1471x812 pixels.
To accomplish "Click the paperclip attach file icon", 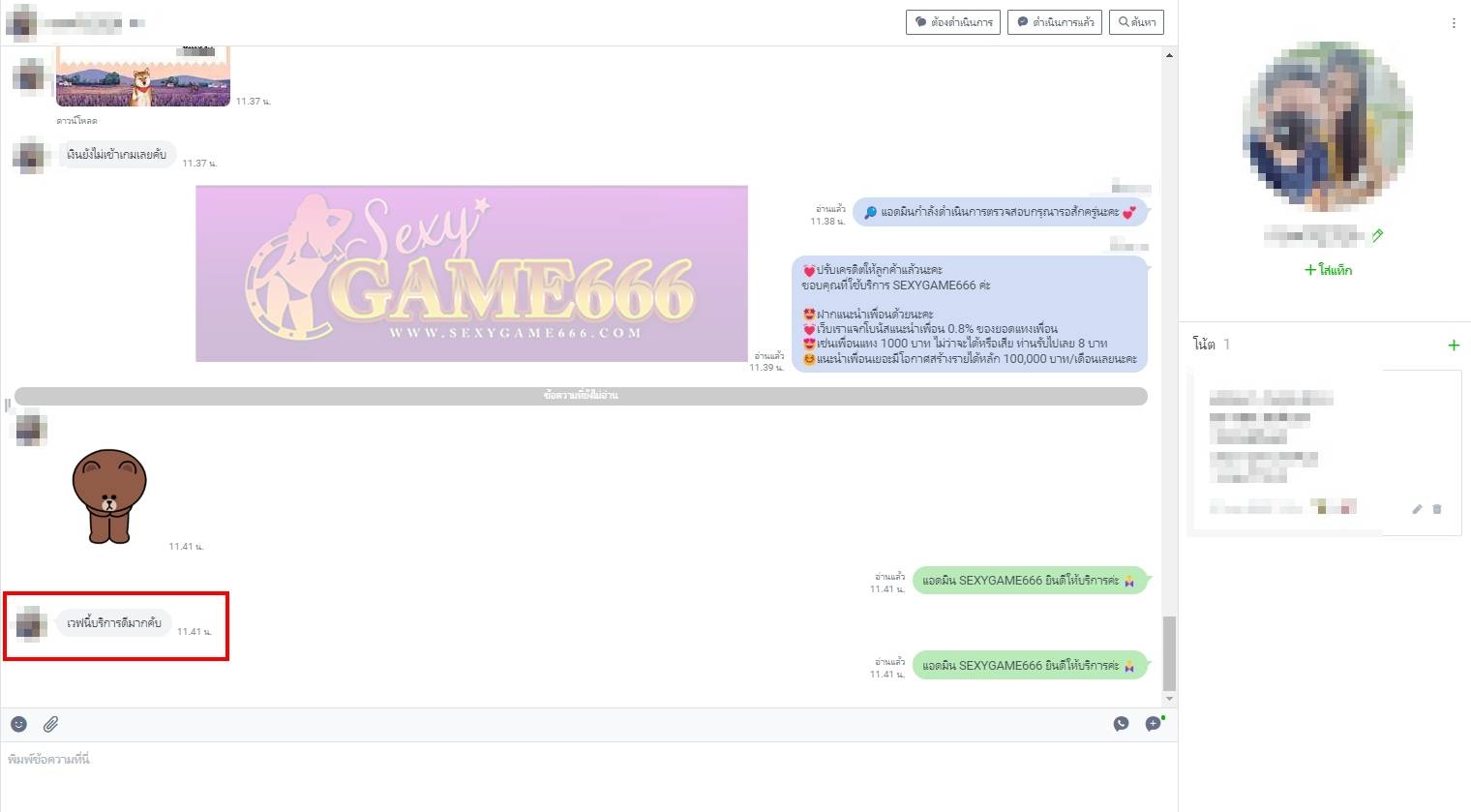I will [50, 724].
